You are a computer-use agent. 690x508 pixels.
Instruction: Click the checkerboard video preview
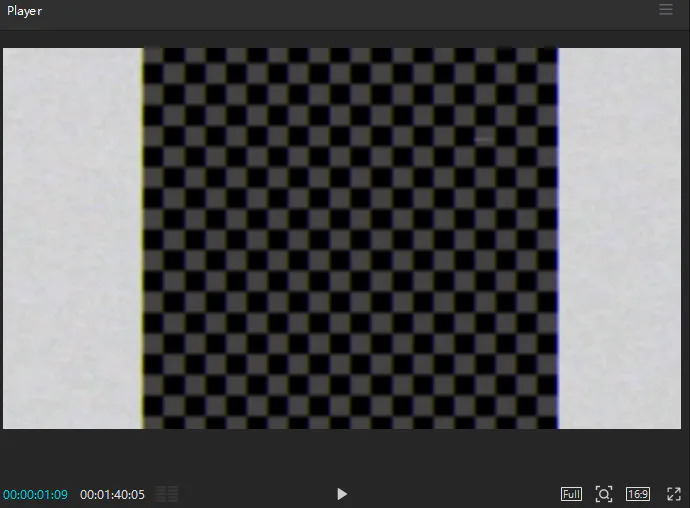[x=342, y=238]
